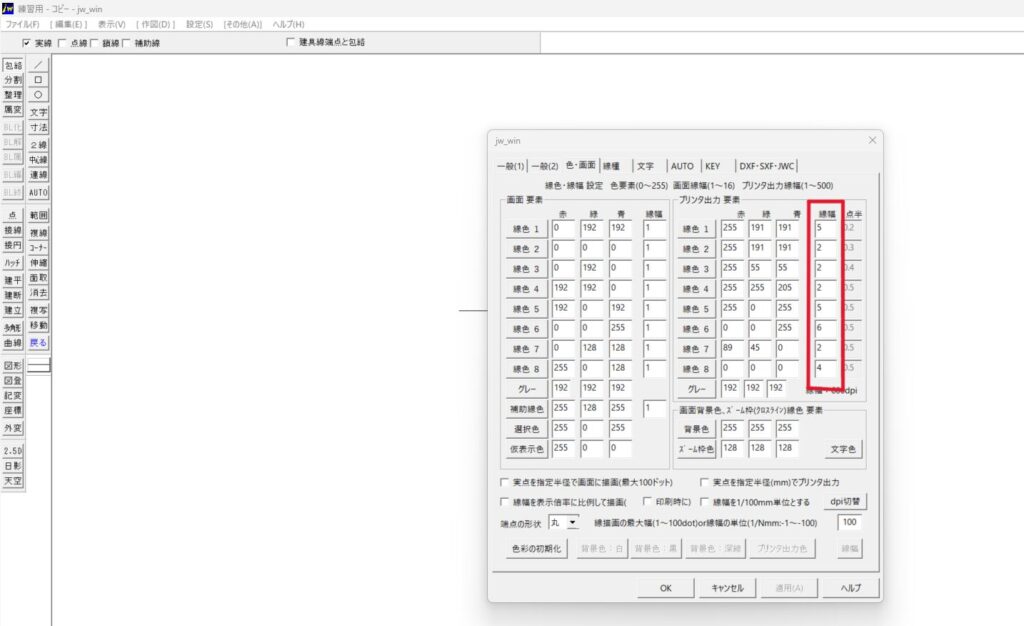The image size is (1024, 626).
Task: Enable the 建具線端点と包絡 checkbox
Action: point(291,43)
